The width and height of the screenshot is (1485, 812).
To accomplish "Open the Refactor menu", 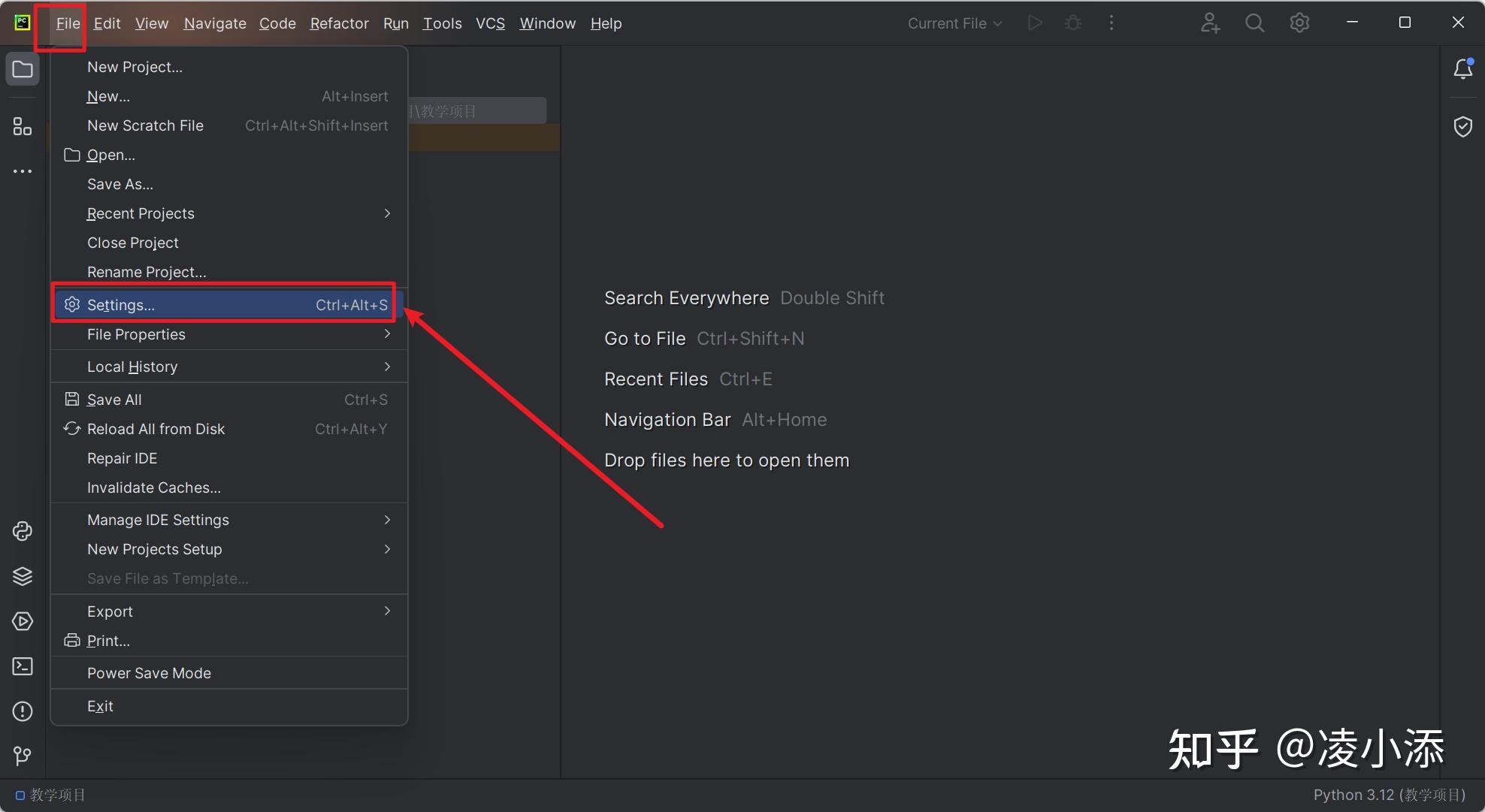I will click(x=339, y=23).
